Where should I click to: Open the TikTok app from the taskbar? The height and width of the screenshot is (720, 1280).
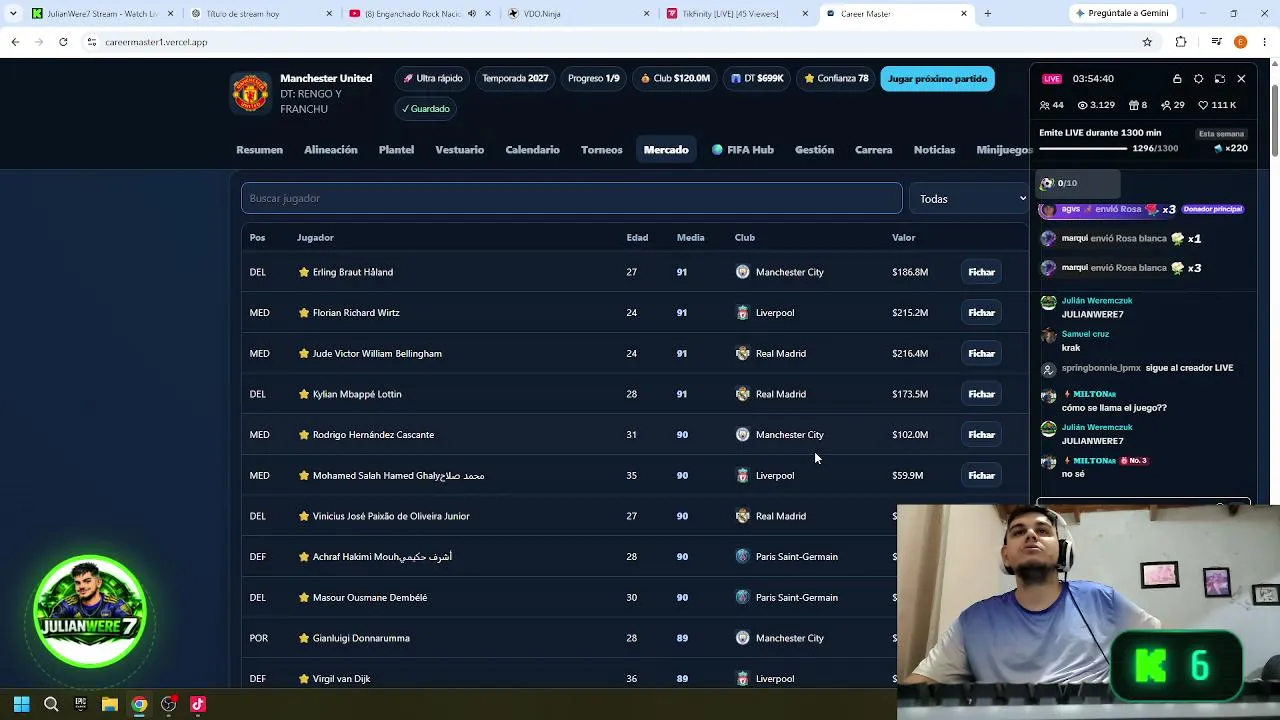tap(198, 704)
